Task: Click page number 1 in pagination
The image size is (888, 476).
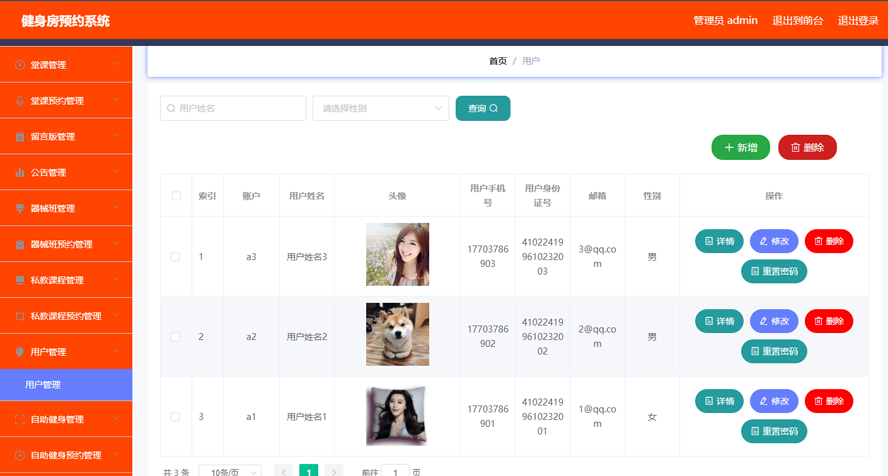Action: (309, 471)
